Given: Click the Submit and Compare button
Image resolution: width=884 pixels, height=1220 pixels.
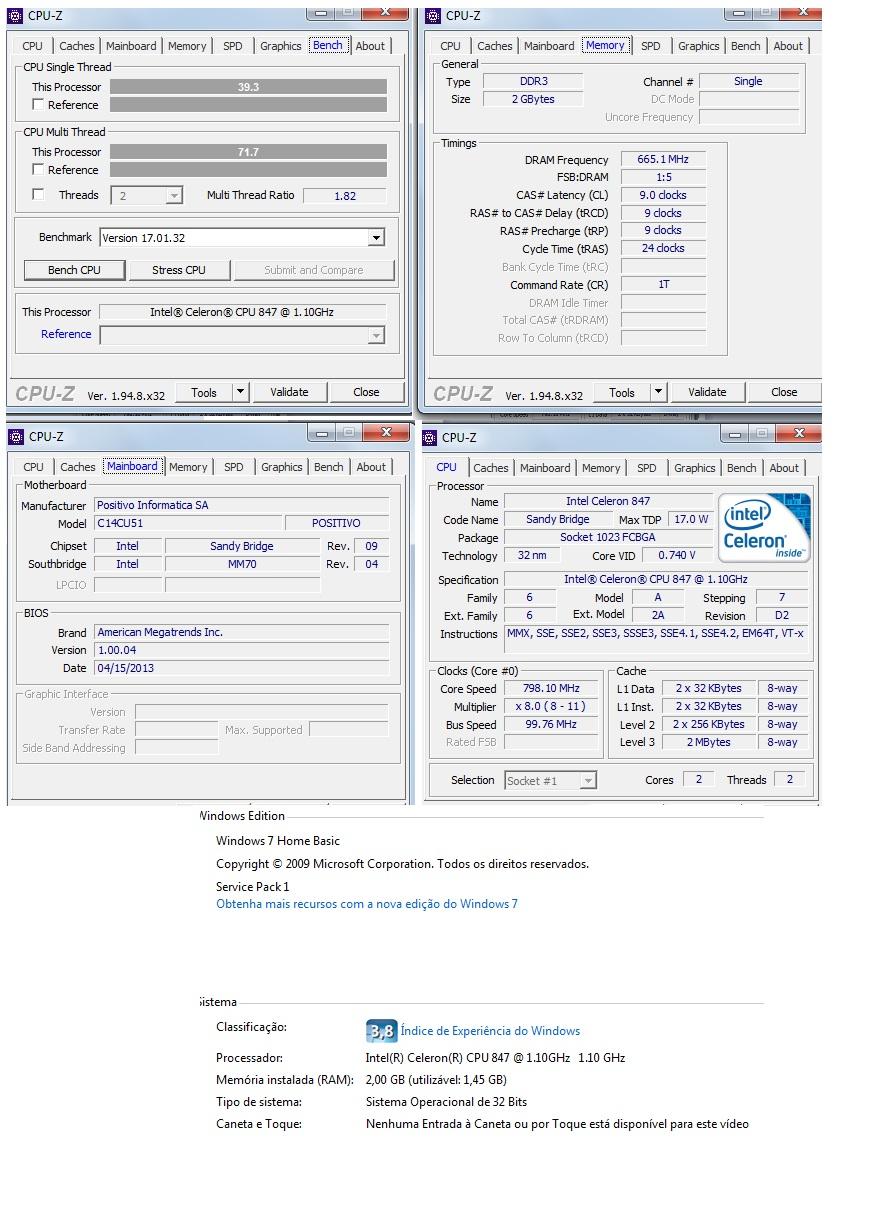Looking at the screenshot, I should [314, 270].
